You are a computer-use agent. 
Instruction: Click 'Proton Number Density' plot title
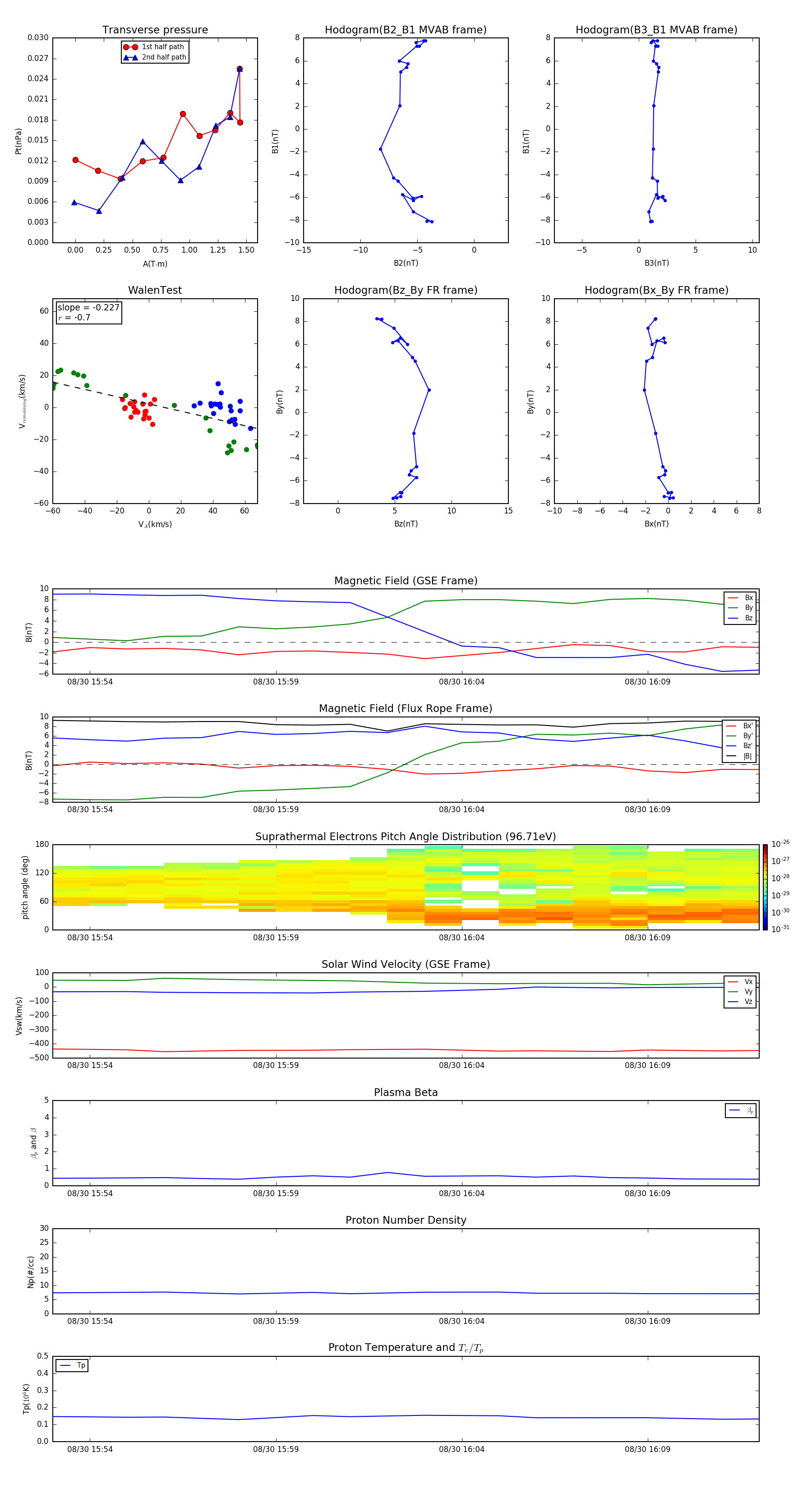coord(406,1220)
